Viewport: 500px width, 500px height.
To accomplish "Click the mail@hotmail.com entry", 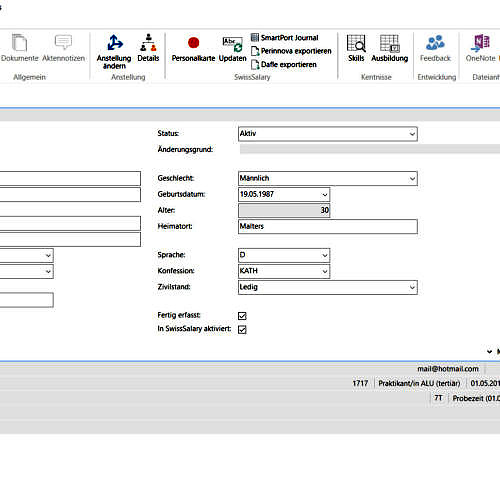I will pos(448,369).
